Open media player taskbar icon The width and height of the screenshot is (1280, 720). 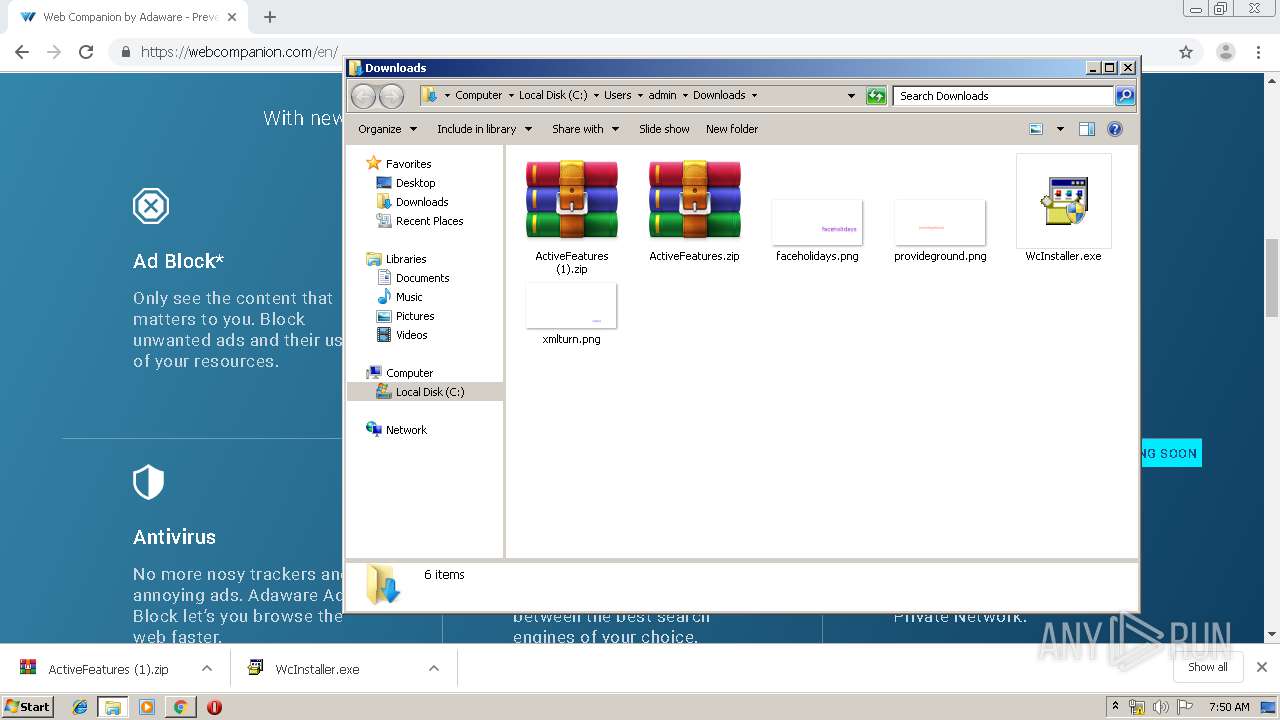point(147,707)
